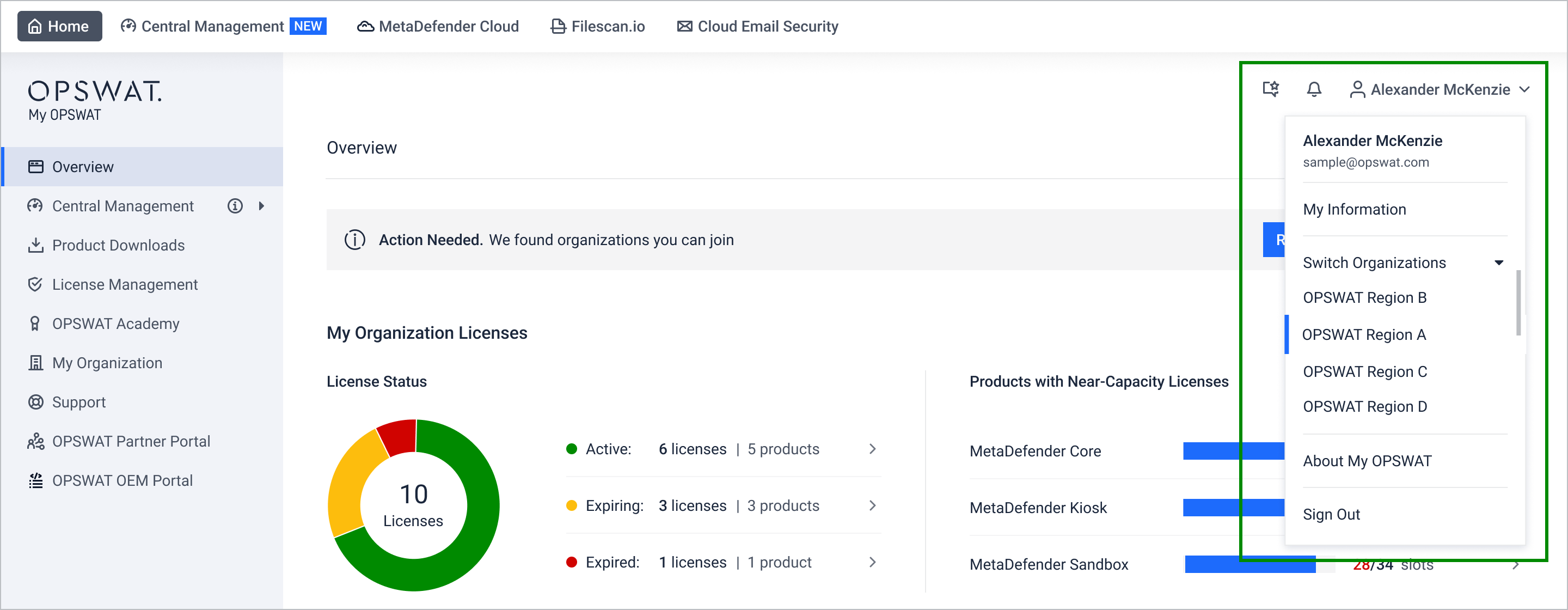Open Cloud Email Security tab

757,26
